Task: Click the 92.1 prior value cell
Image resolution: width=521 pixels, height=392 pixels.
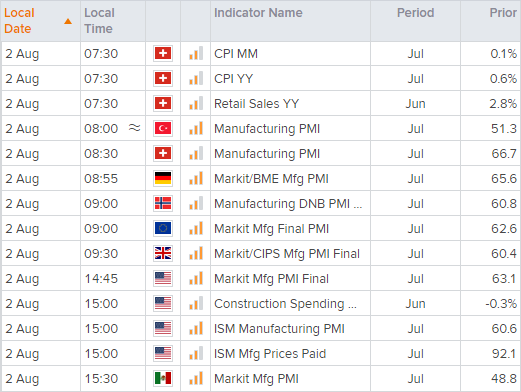Action: 491,353
